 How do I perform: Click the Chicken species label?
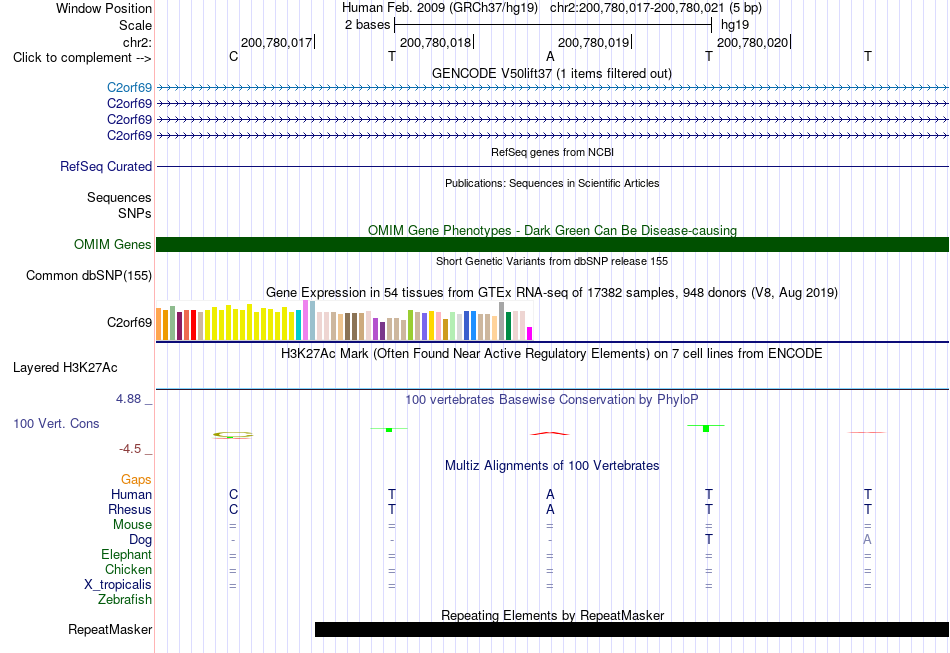point(128,569)
